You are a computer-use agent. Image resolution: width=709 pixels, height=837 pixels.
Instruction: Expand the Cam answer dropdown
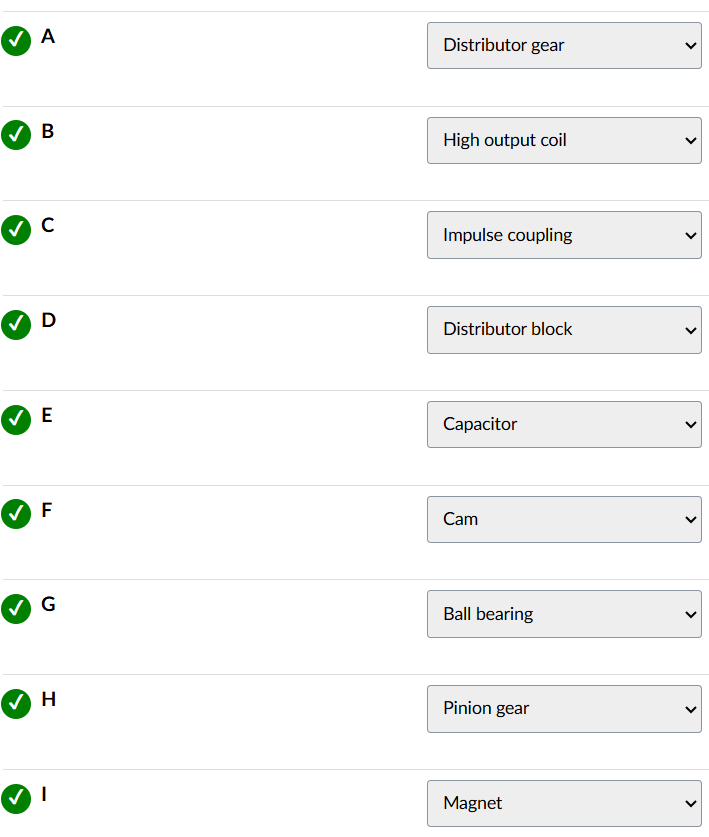[564, 519]
